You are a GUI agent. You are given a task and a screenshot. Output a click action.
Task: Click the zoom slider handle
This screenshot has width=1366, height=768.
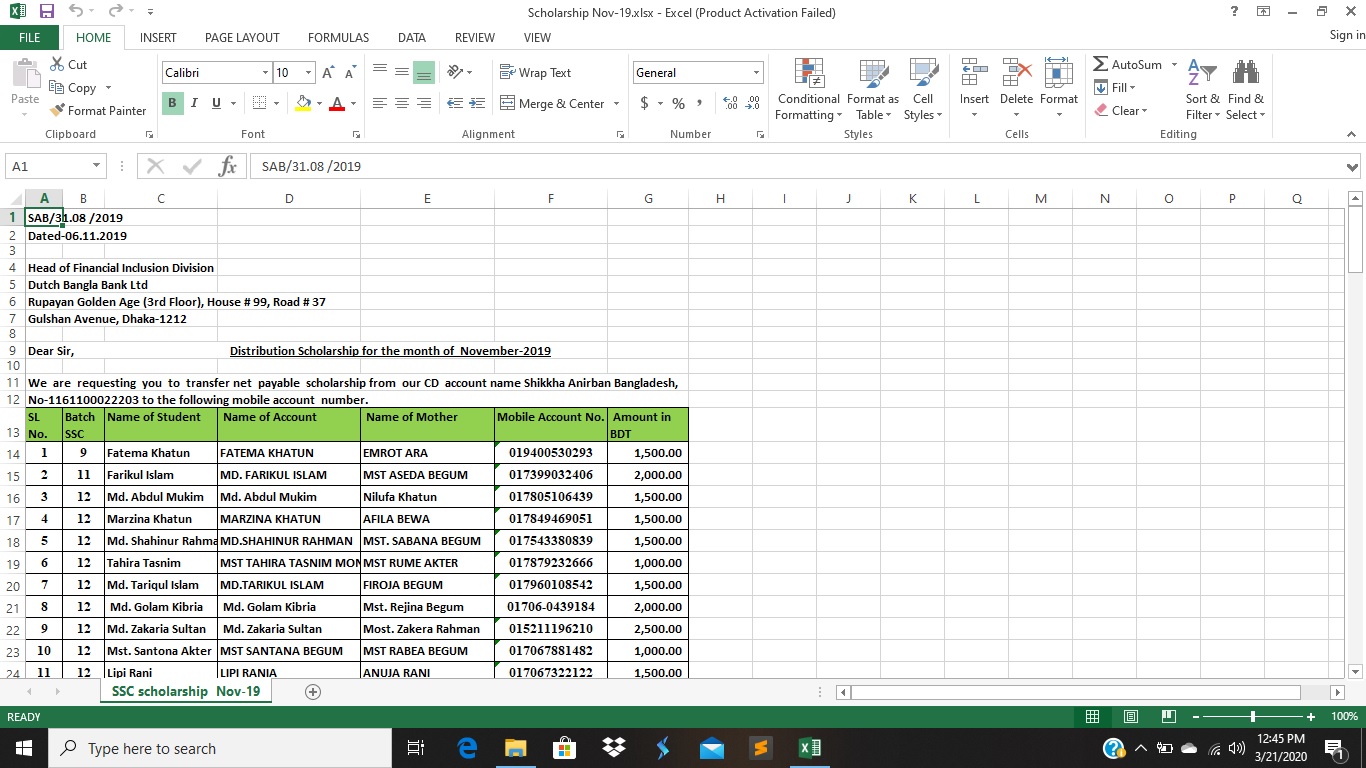coord(1253,717)
